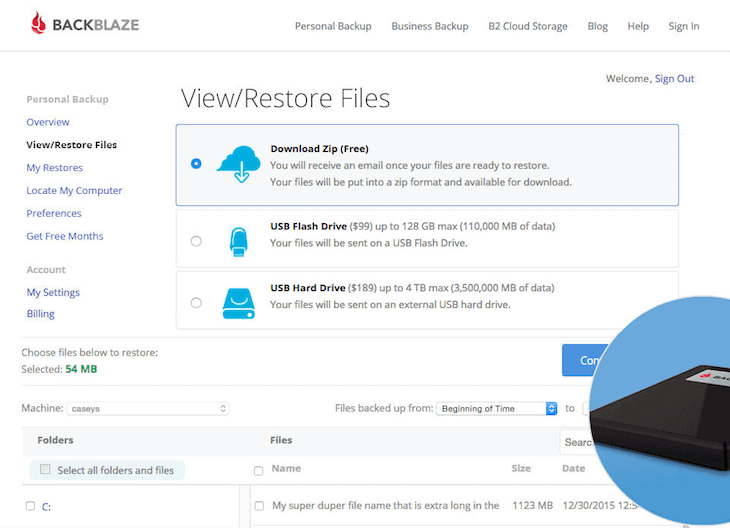Image resolution: width=730 pixels, height=528 pixels.
Task: Click the Selected 54 MB value
Action: [81, 369]
